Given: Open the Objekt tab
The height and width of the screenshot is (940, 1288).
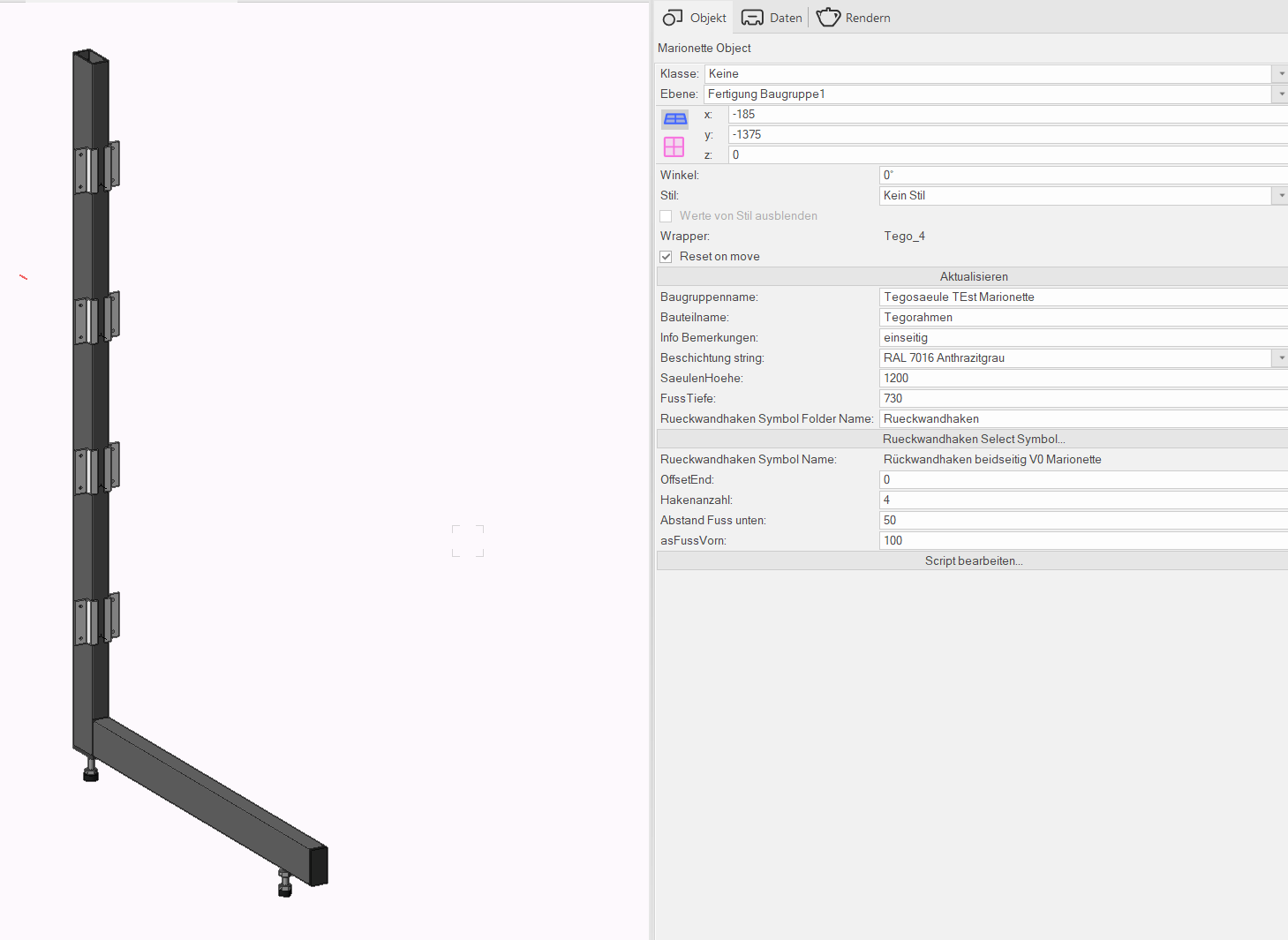Looking at the screenshot, I should [695, 18].
